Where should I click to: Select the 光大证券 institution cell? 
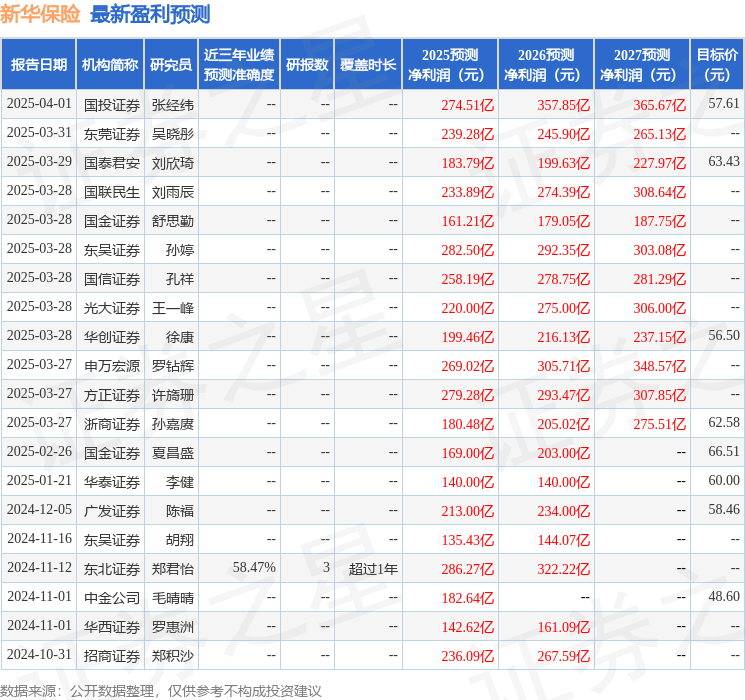[x=112, y=308]
